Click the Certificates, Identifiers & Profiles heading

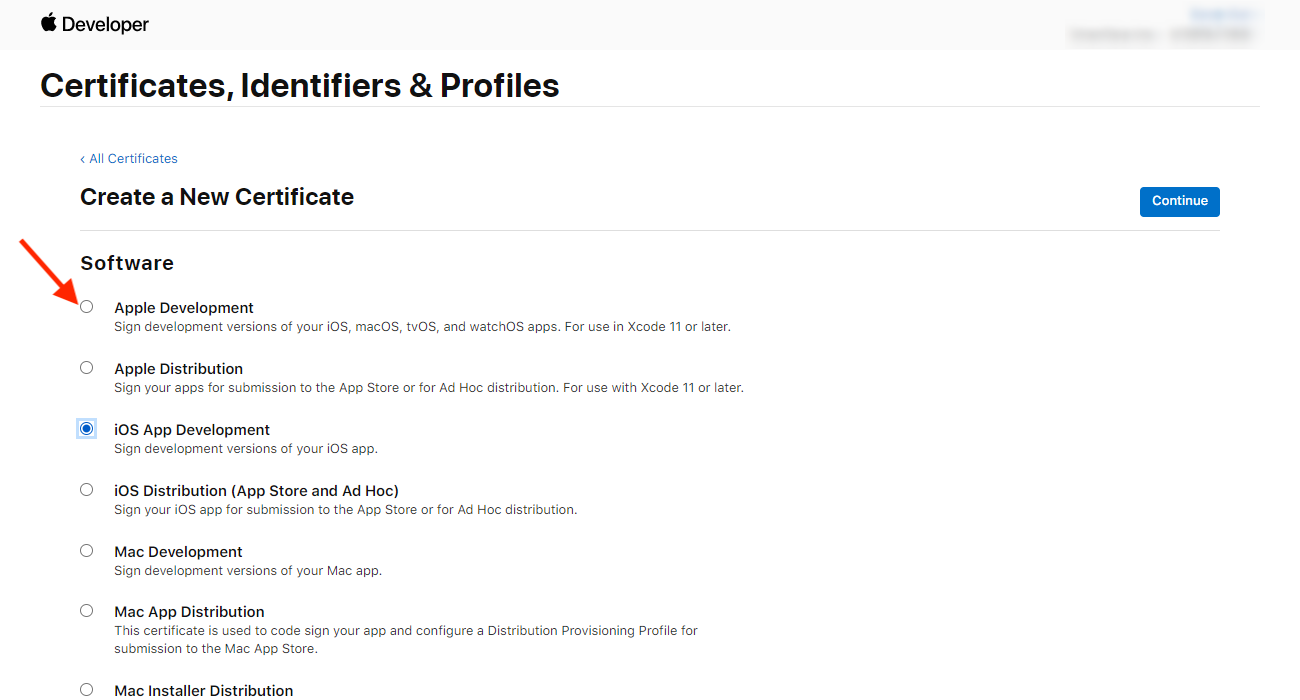coord(300,86)
